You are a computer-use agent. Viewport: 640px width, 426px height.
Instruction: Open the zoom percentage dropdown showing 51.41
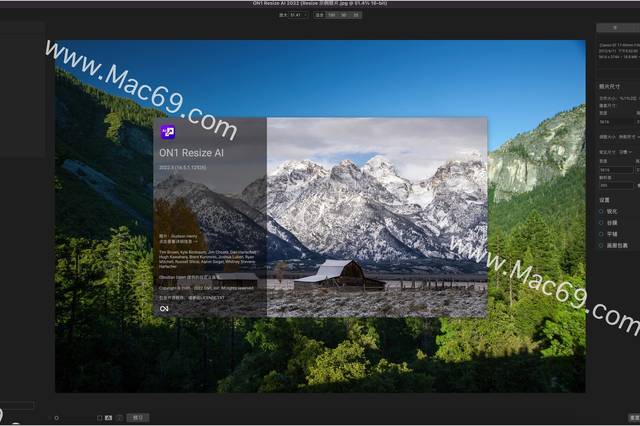coord(298,15)
